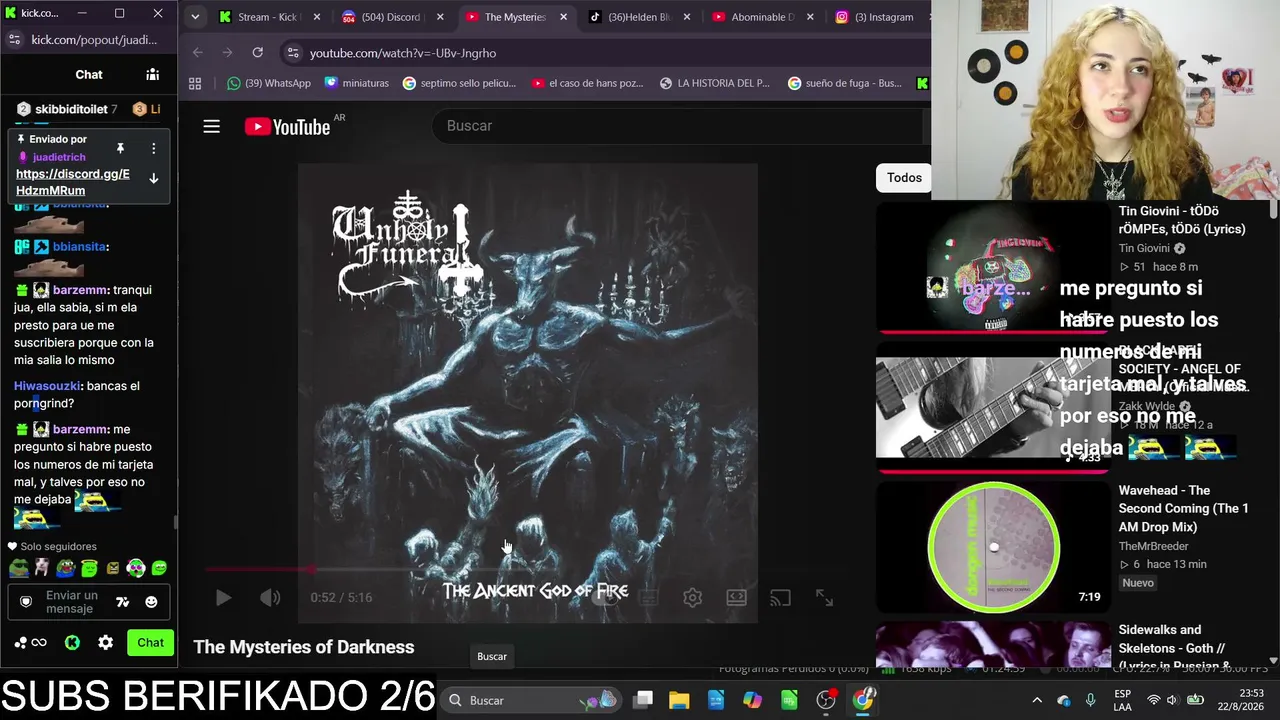Open the septimo sello pelicula bookmark
The image size is (1280, 720).
click(459, 83)
